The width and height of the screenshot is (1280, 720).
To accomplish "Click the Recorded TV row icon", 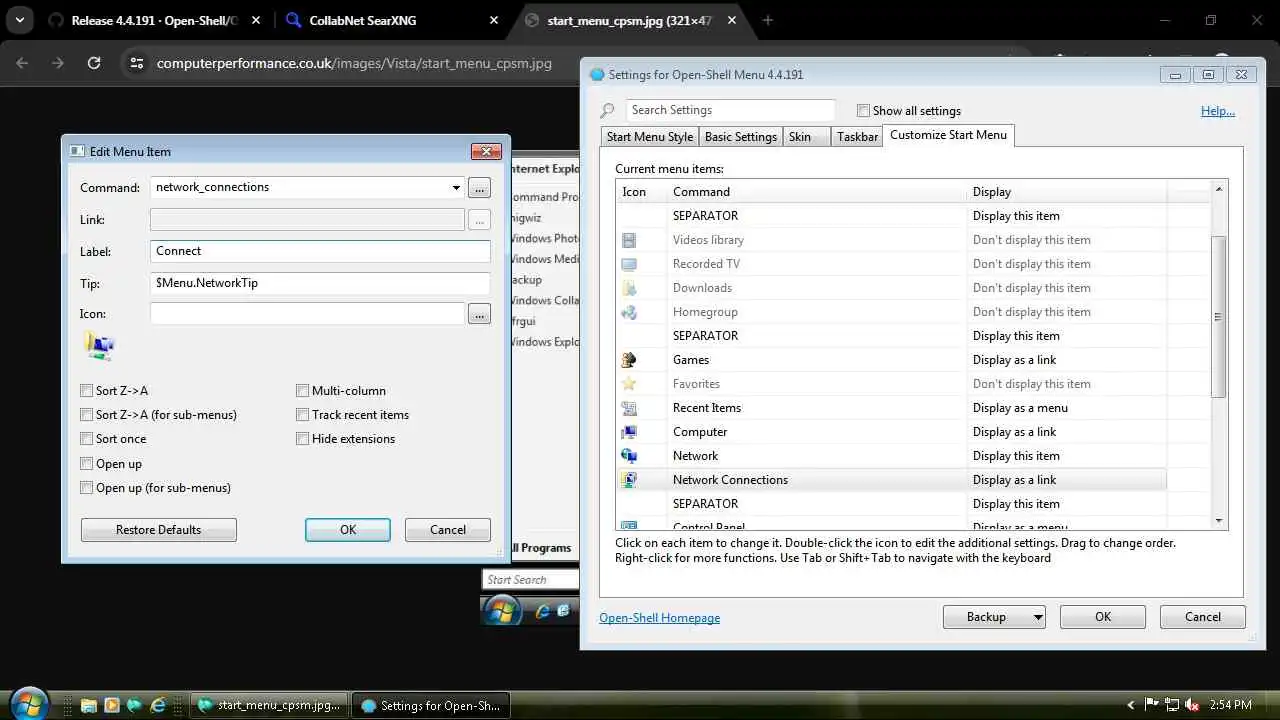I will click(x=629, y=264).
